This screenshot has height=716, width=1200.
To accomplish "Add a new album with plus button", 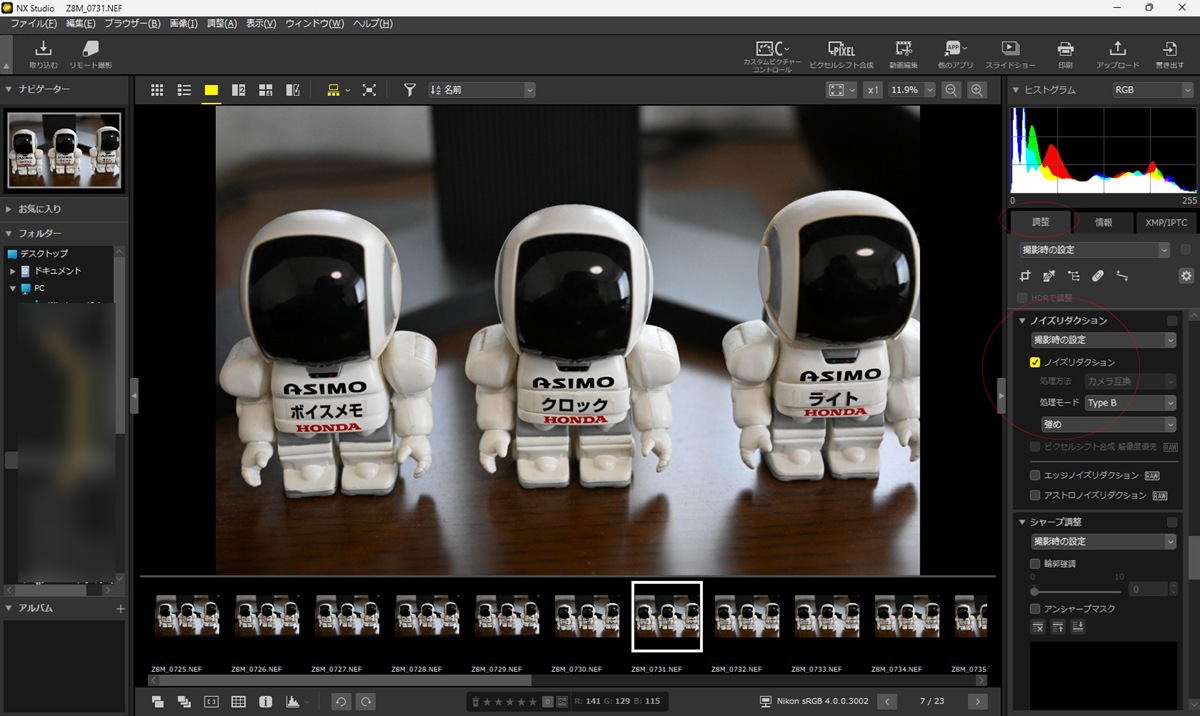I will click(x=121, y=608).
